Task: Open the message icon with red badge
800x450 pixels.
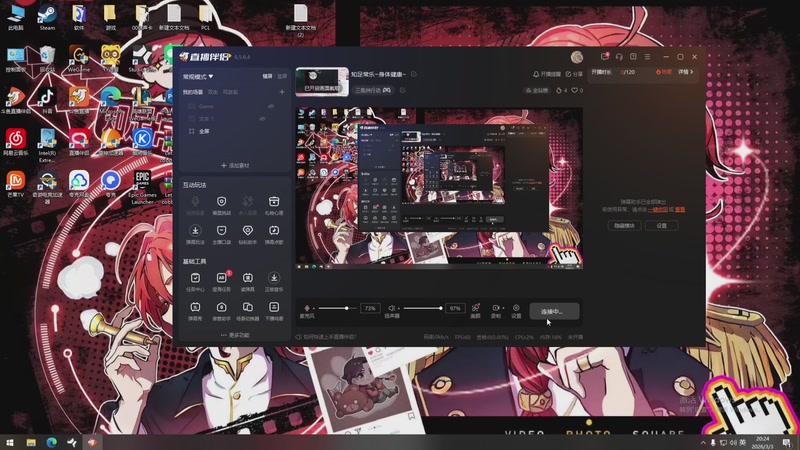Action: pyautogui.click(x=605, y=57)
